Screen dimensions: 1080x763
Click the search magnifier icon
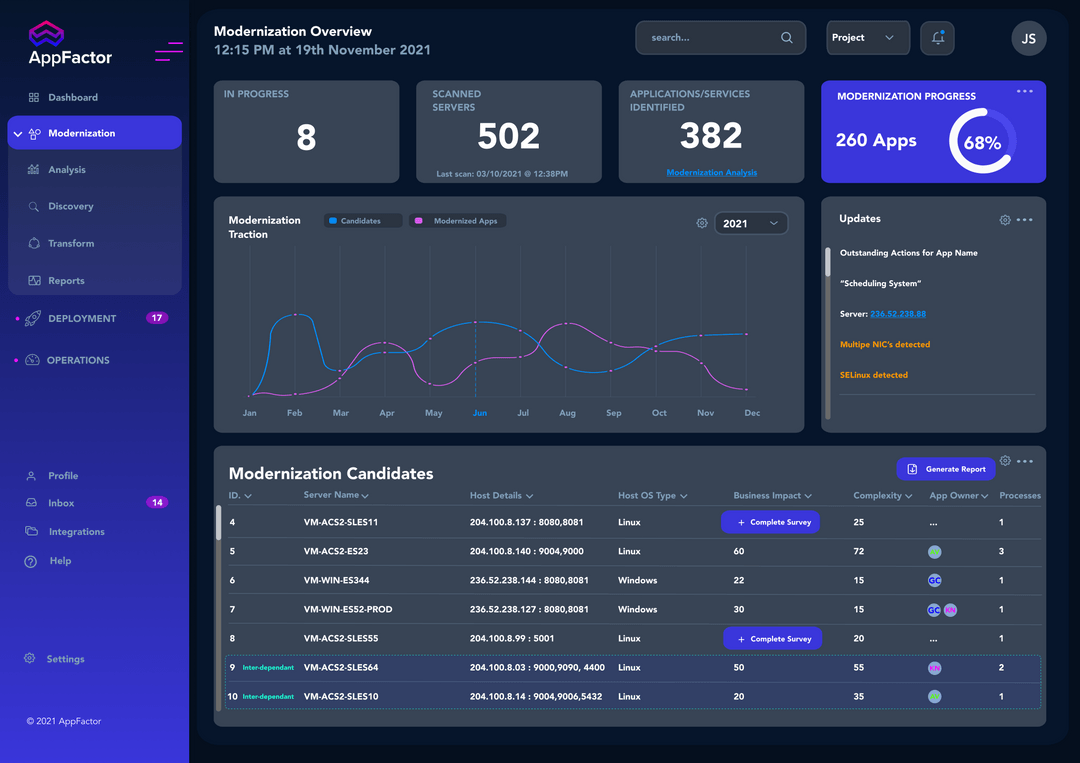point(787,38)
